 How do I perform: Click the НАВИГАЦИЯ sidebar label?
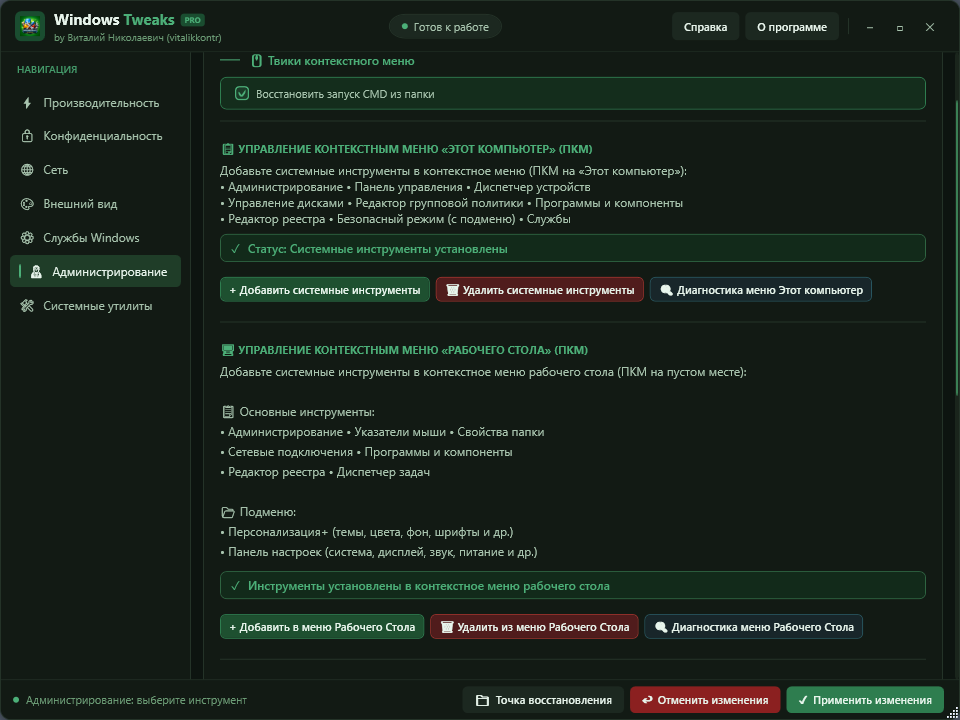click(47, 69)
